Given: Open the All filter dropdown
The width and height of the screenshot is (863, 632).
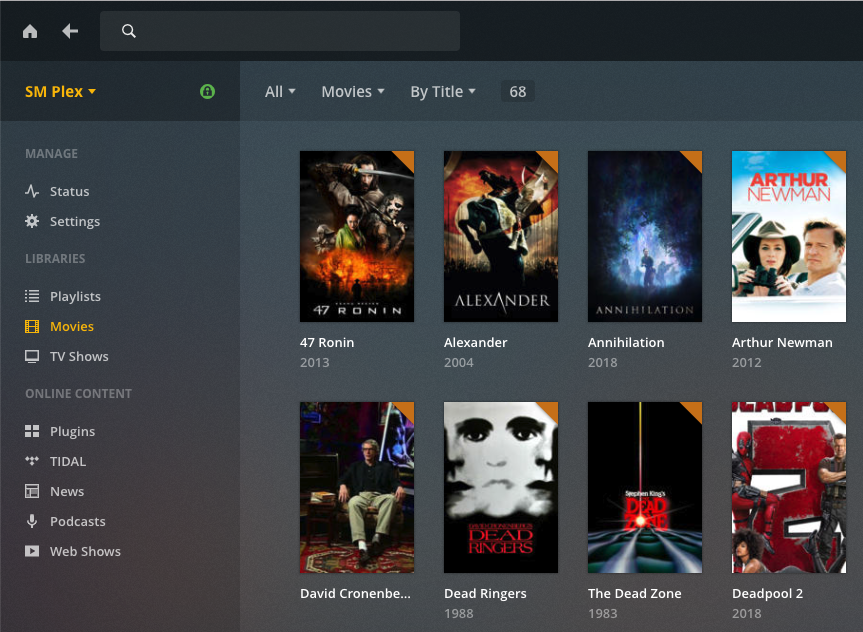Looking at the screenshot, I should coord(280,91).
